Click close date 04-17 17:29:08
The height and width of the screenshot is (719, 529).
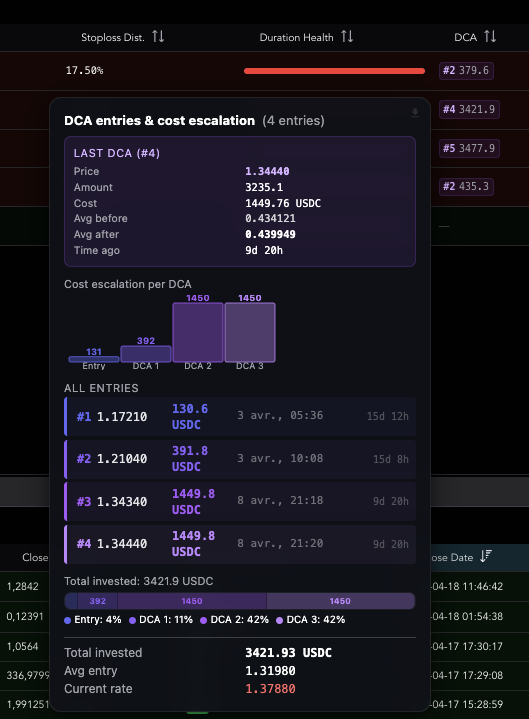[x=467, y=675]
